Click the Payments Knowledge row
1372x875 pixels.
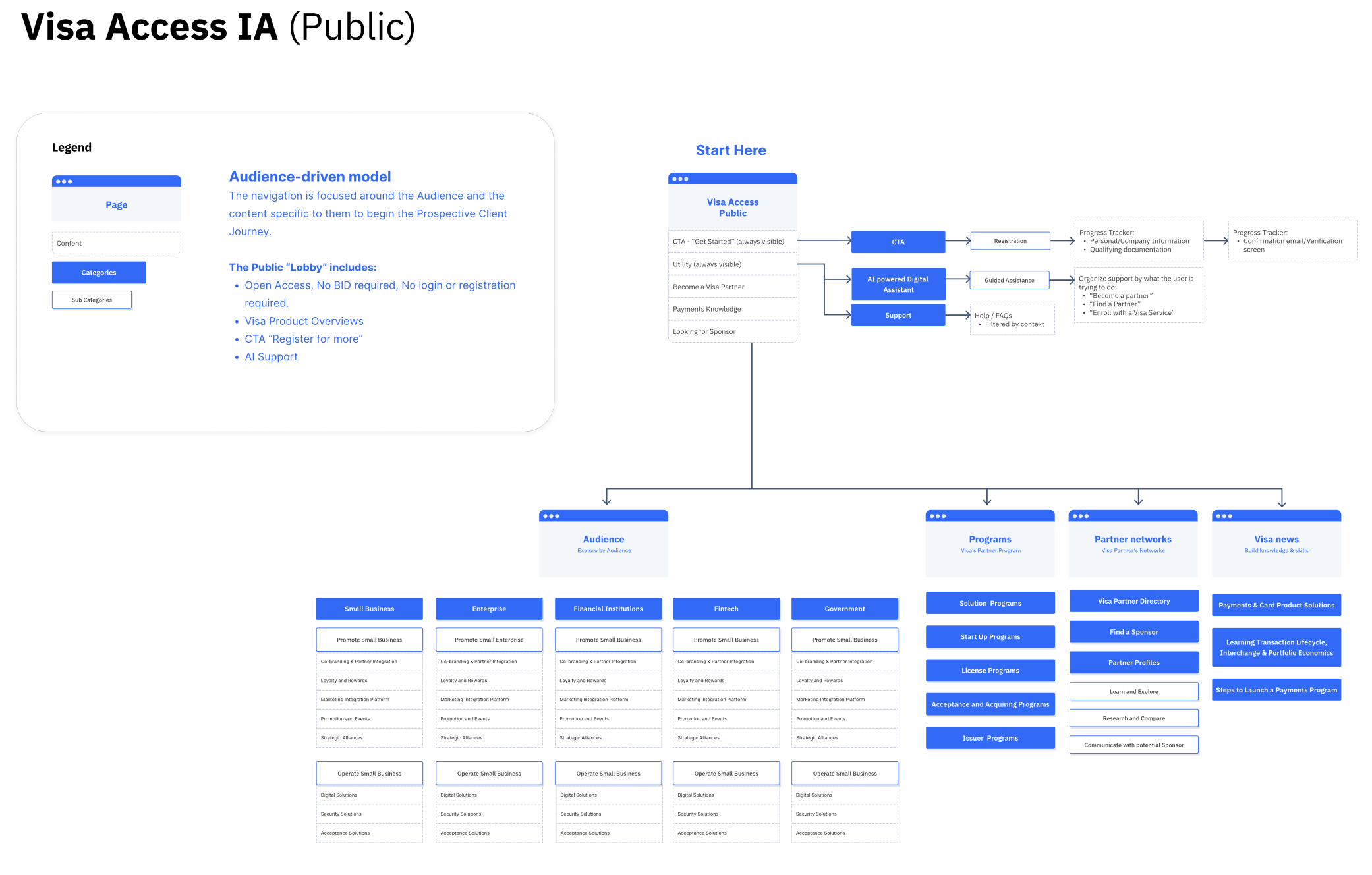732,309
